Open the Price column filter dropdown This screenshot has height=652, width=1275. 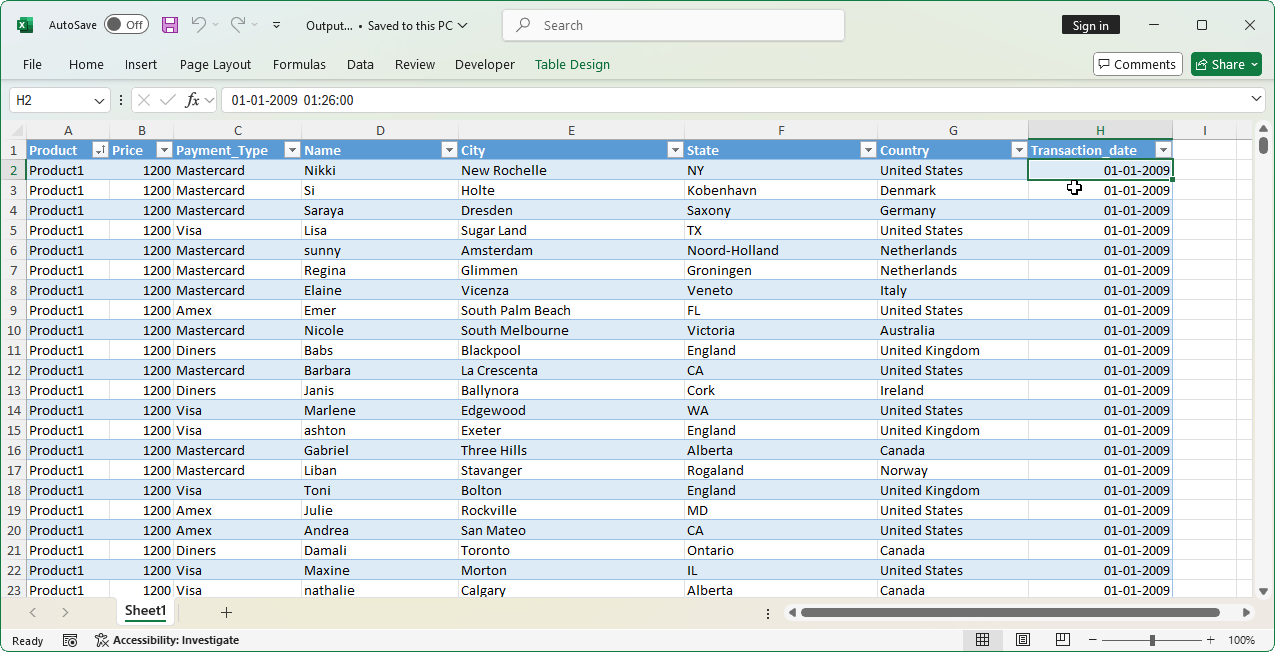(164, 150)
